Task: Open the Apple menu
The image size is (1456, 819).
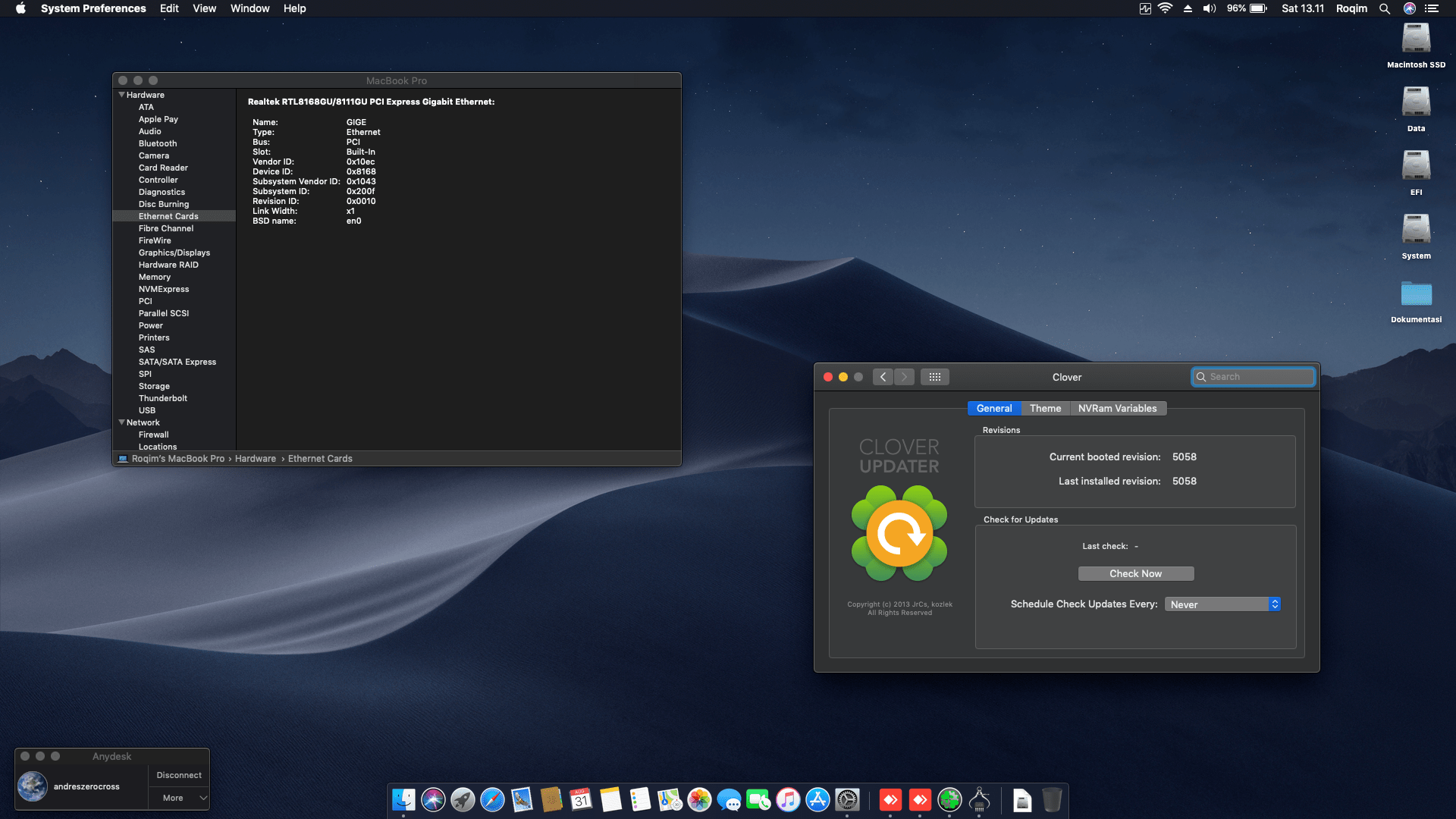Action: click(20, 8)
